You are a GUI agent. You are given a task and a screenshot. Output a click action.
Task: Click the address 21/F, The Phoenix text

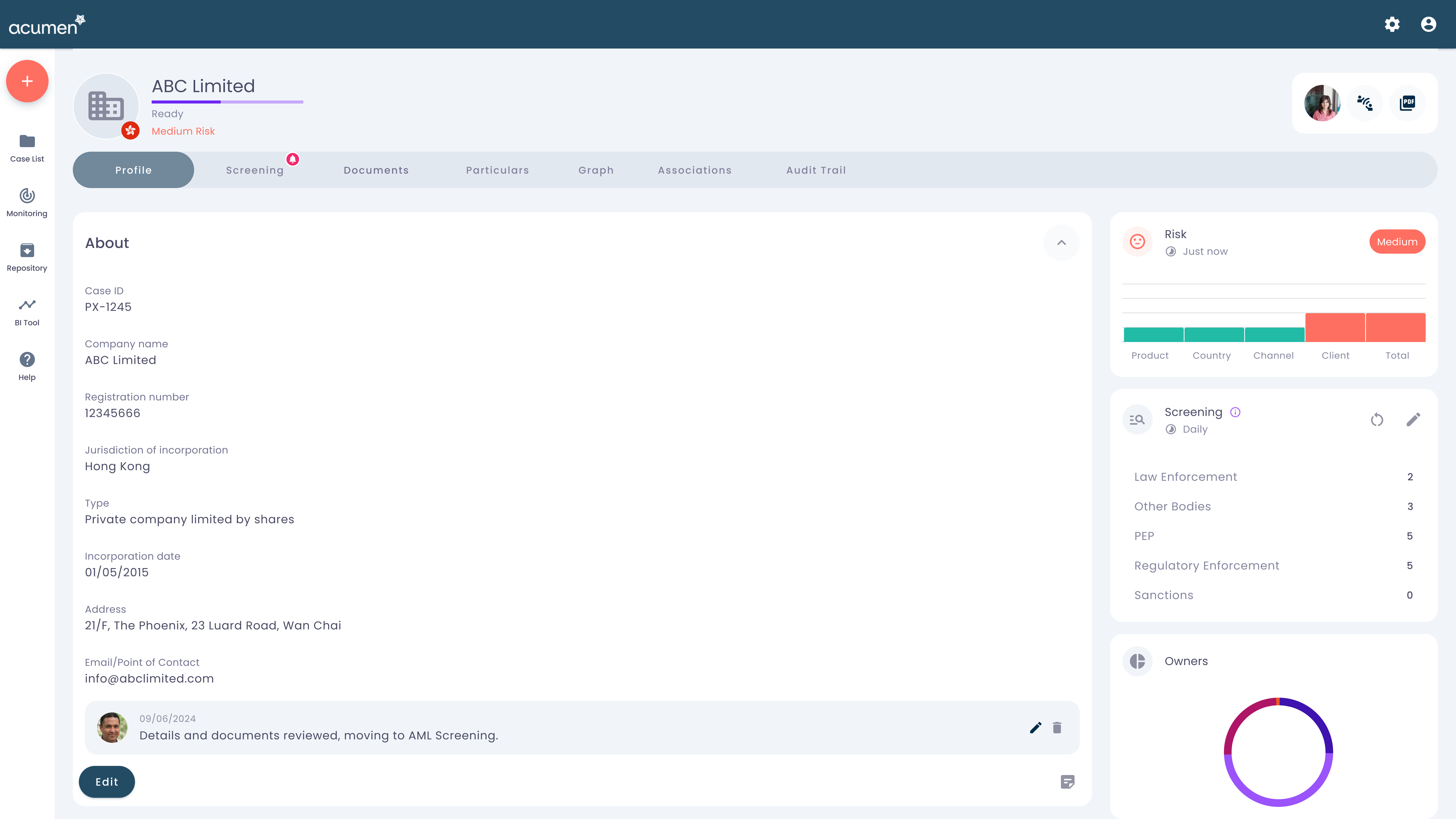[x=213, y=626]
